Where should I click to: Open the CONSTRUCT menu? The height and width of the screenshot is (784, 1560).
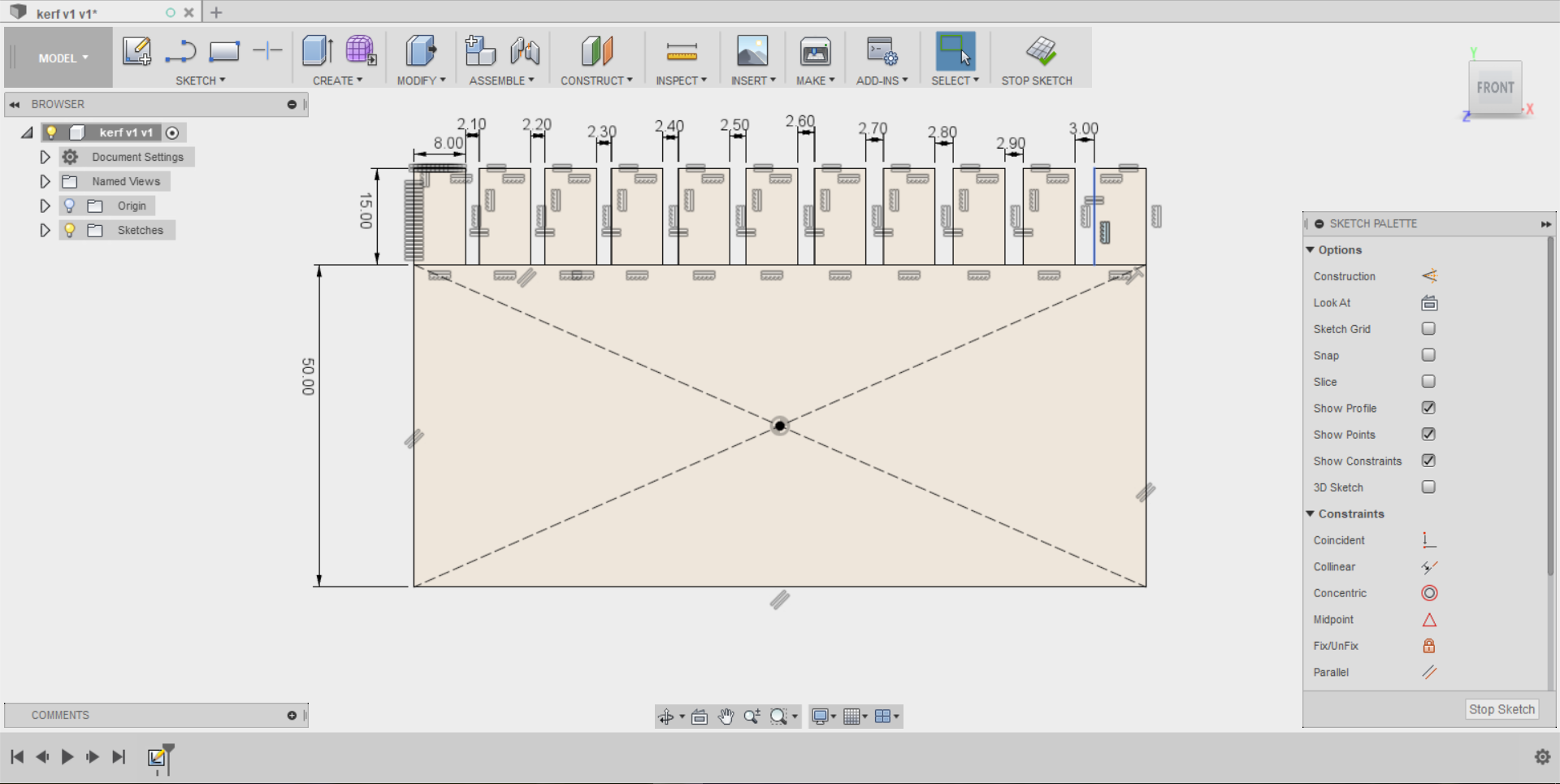(596, 80)
